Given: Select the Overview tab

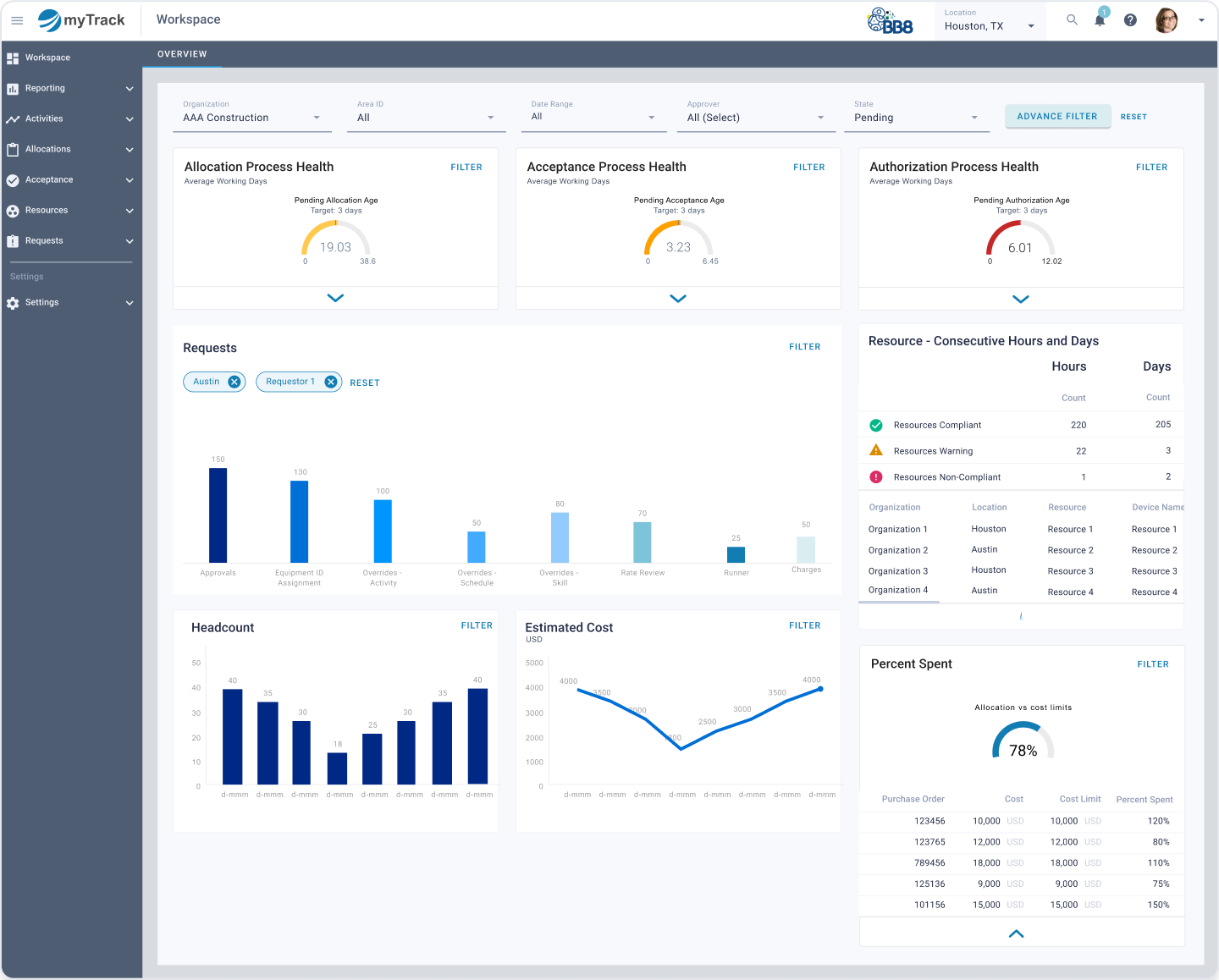Looking at the screenshot, I should click(182, 54).
